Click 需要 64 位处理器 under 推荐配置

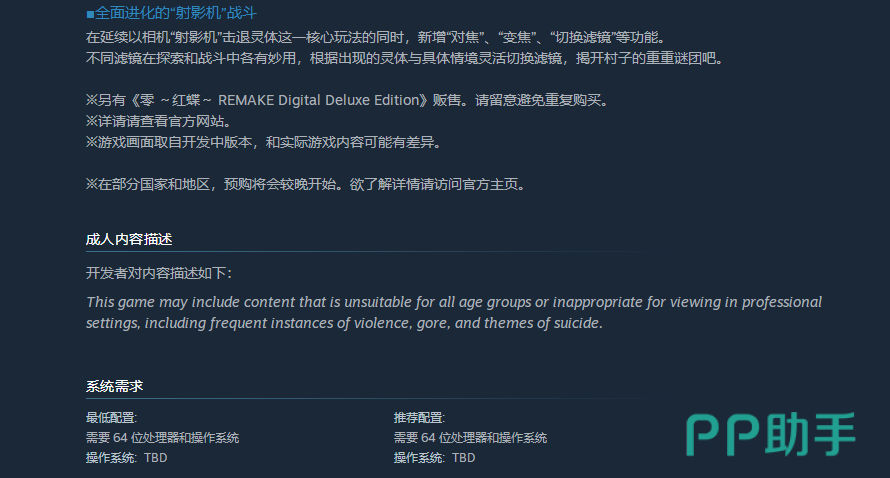(x=470, y=438)
